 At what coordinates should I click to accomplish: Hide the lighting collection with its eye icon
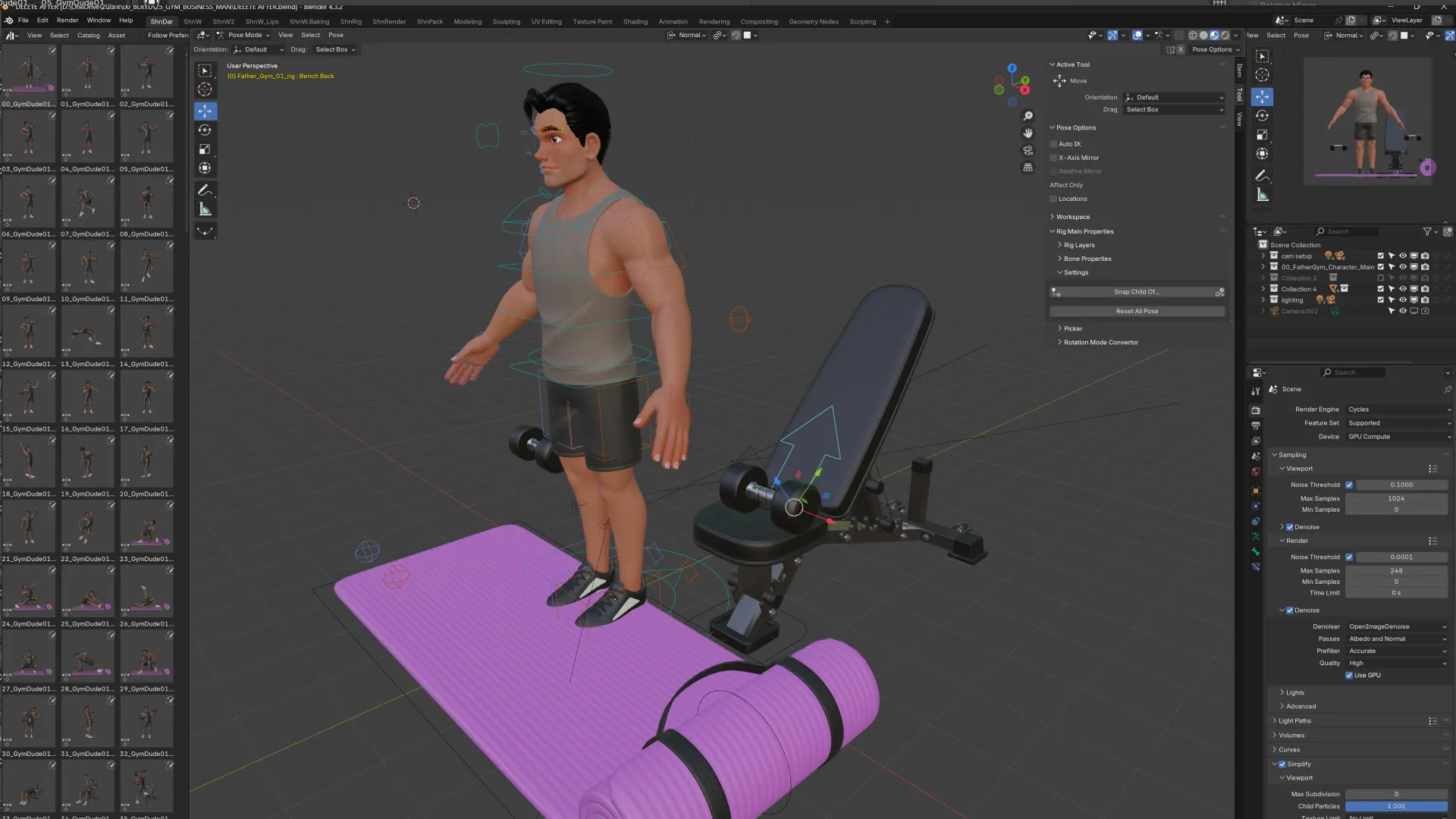point(1403,300)
